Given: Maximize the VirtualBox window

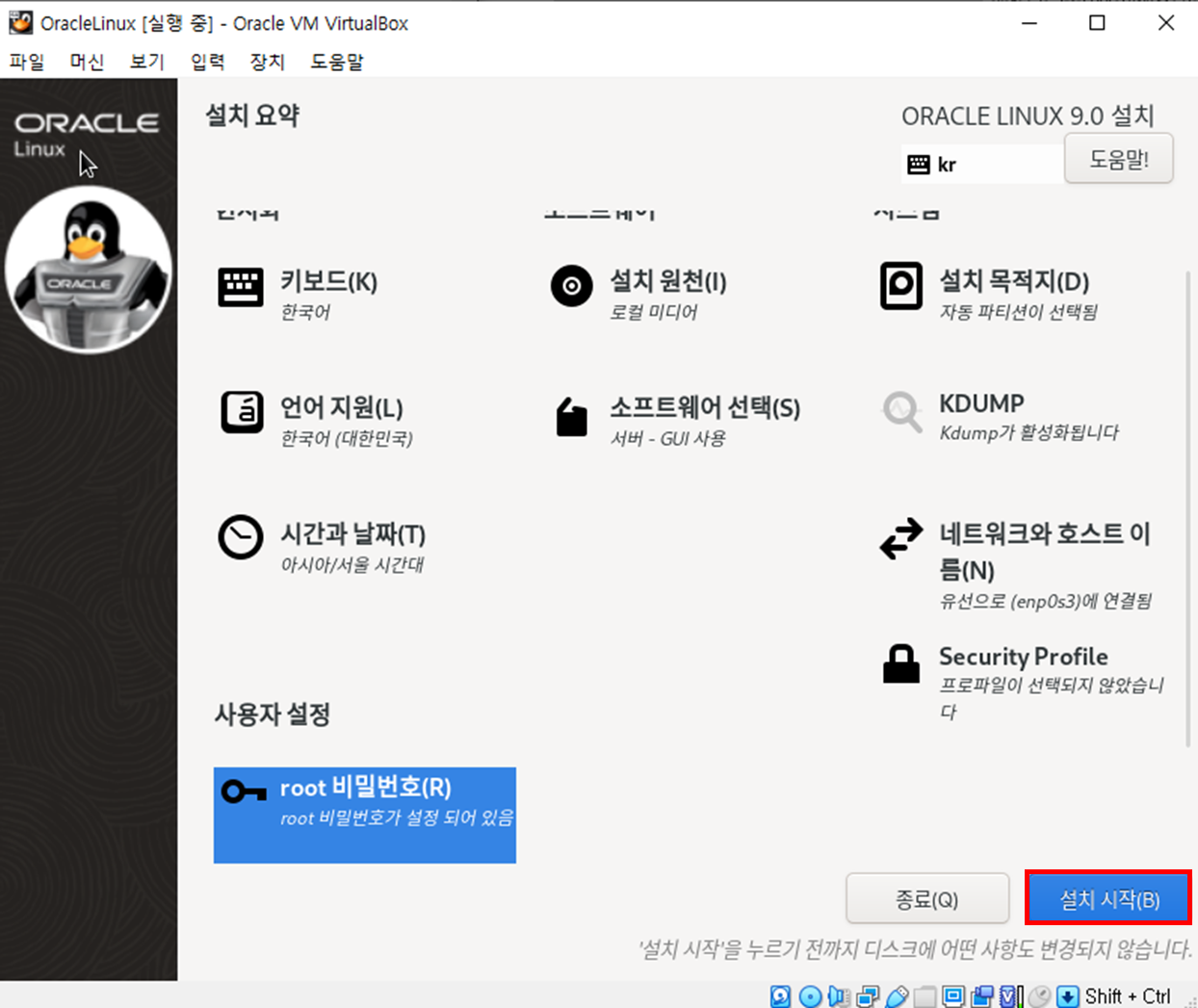Looking at the screenshot, I should click(x=1097, y=22).
